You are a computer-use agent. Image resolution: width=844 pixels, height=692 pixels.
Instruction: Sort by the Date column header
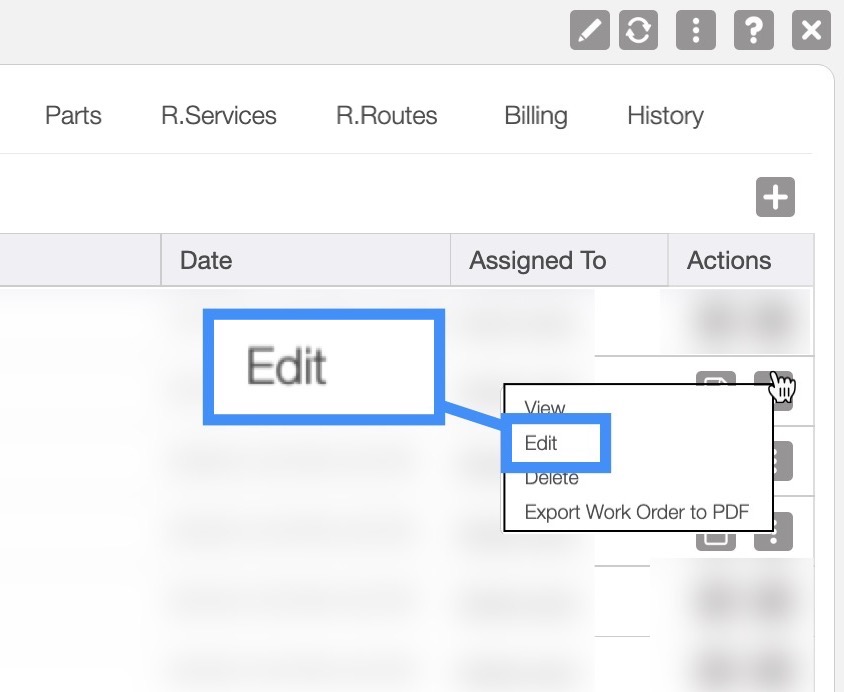coord(206,261)
